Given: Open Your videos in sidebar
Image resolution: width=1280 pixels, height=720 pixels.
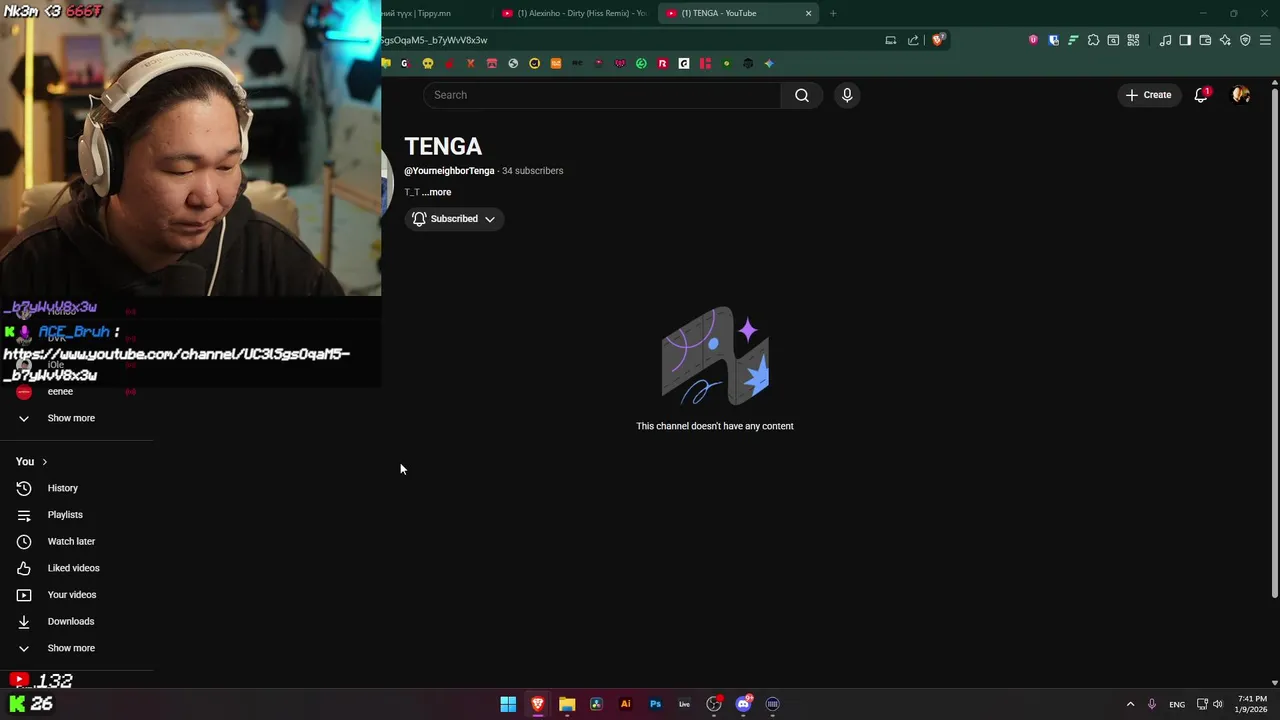Looking at the screenshot, I should click(76, 595).
